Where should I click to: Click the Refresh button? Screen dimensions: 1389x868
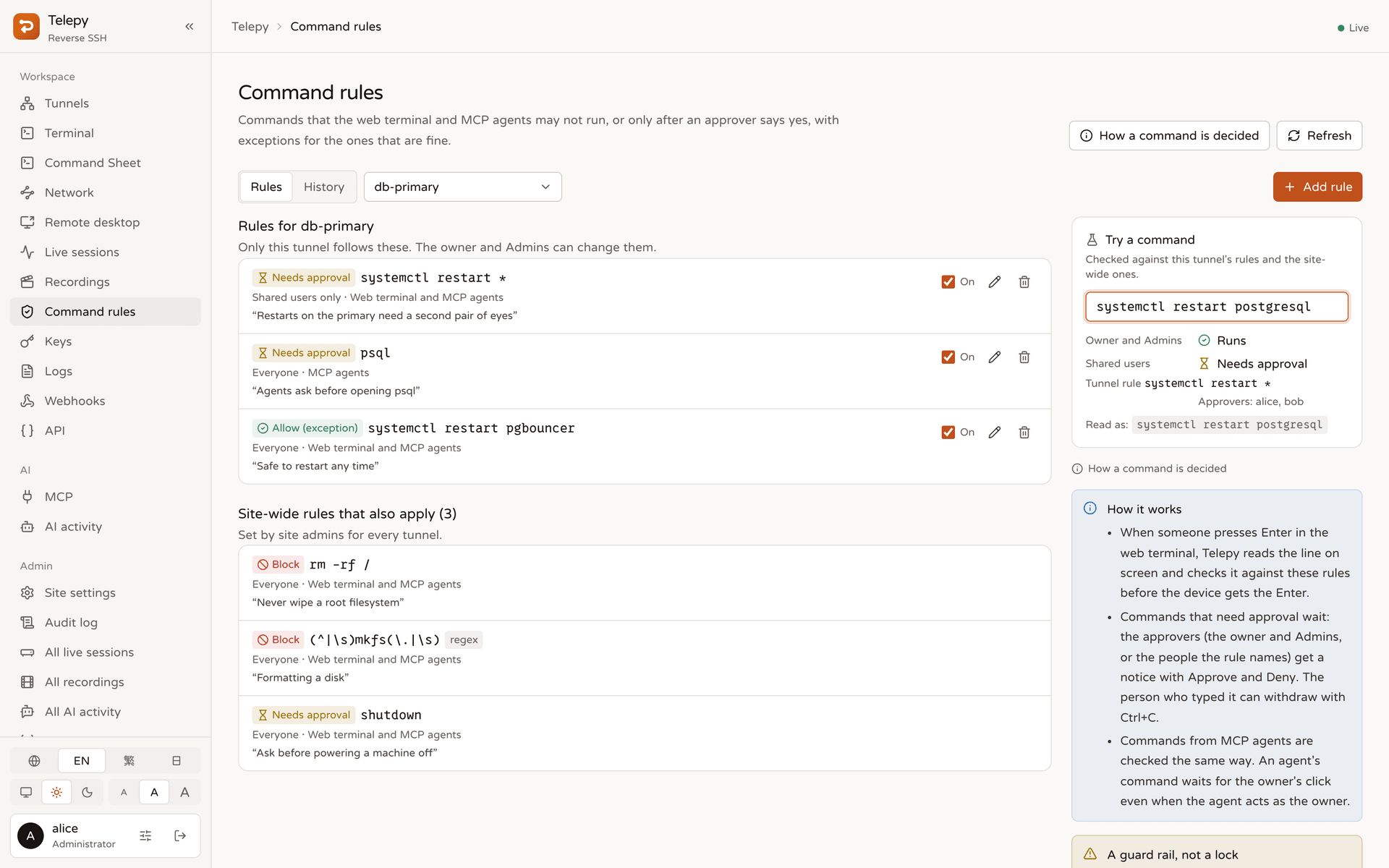[x=1320, y=136]
